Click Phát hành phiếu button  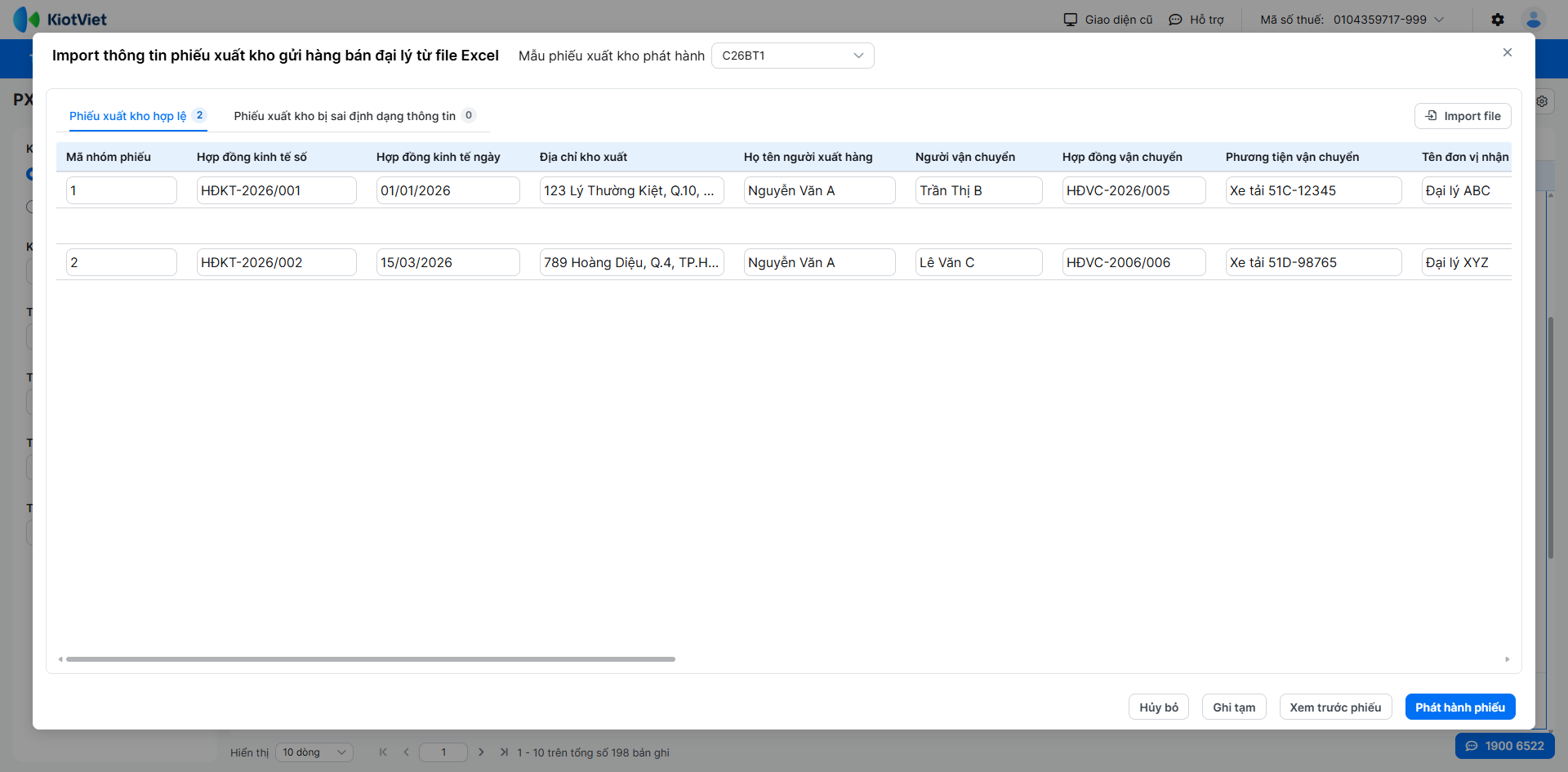1460,707
